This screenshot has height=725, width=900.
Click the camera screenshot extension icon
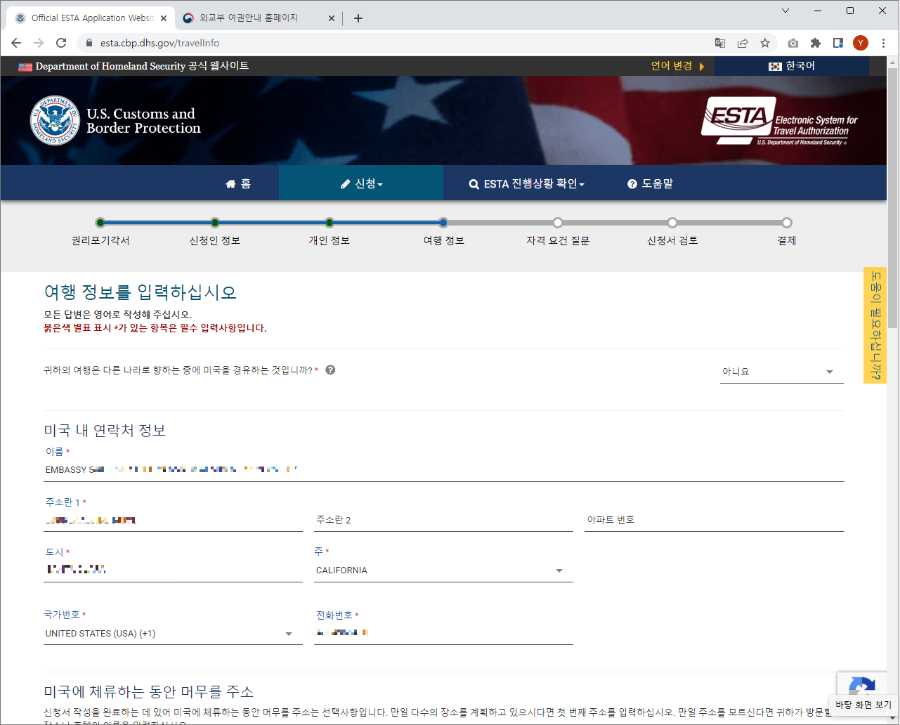click(793, 43)
